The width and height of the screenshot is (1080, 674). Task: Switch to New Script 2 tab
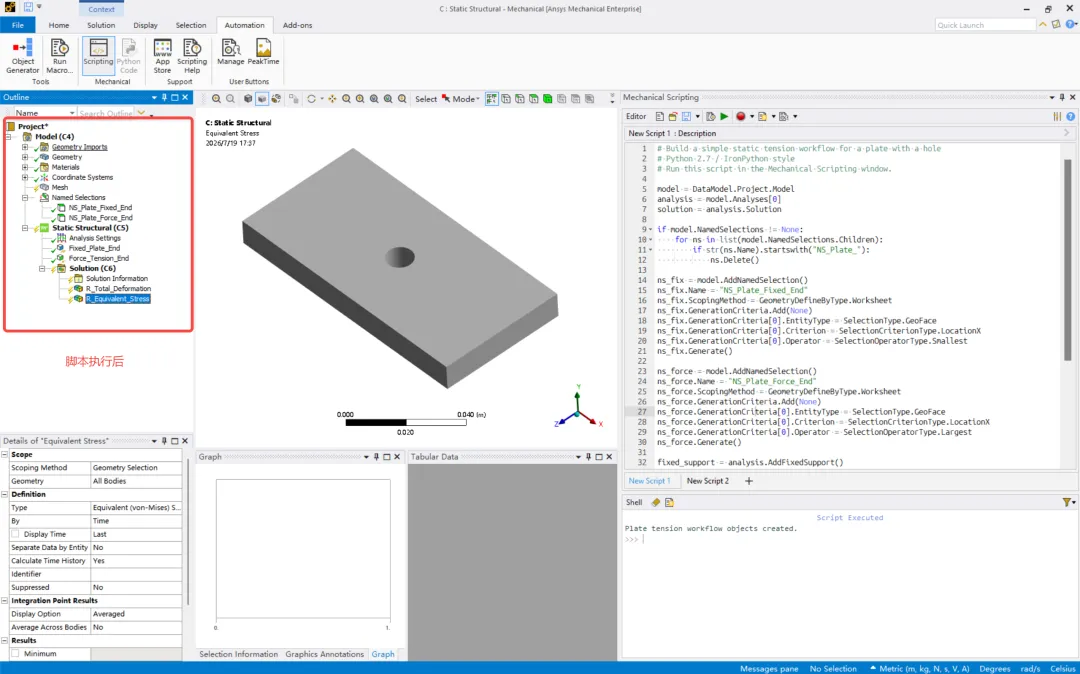pos(707,481)
